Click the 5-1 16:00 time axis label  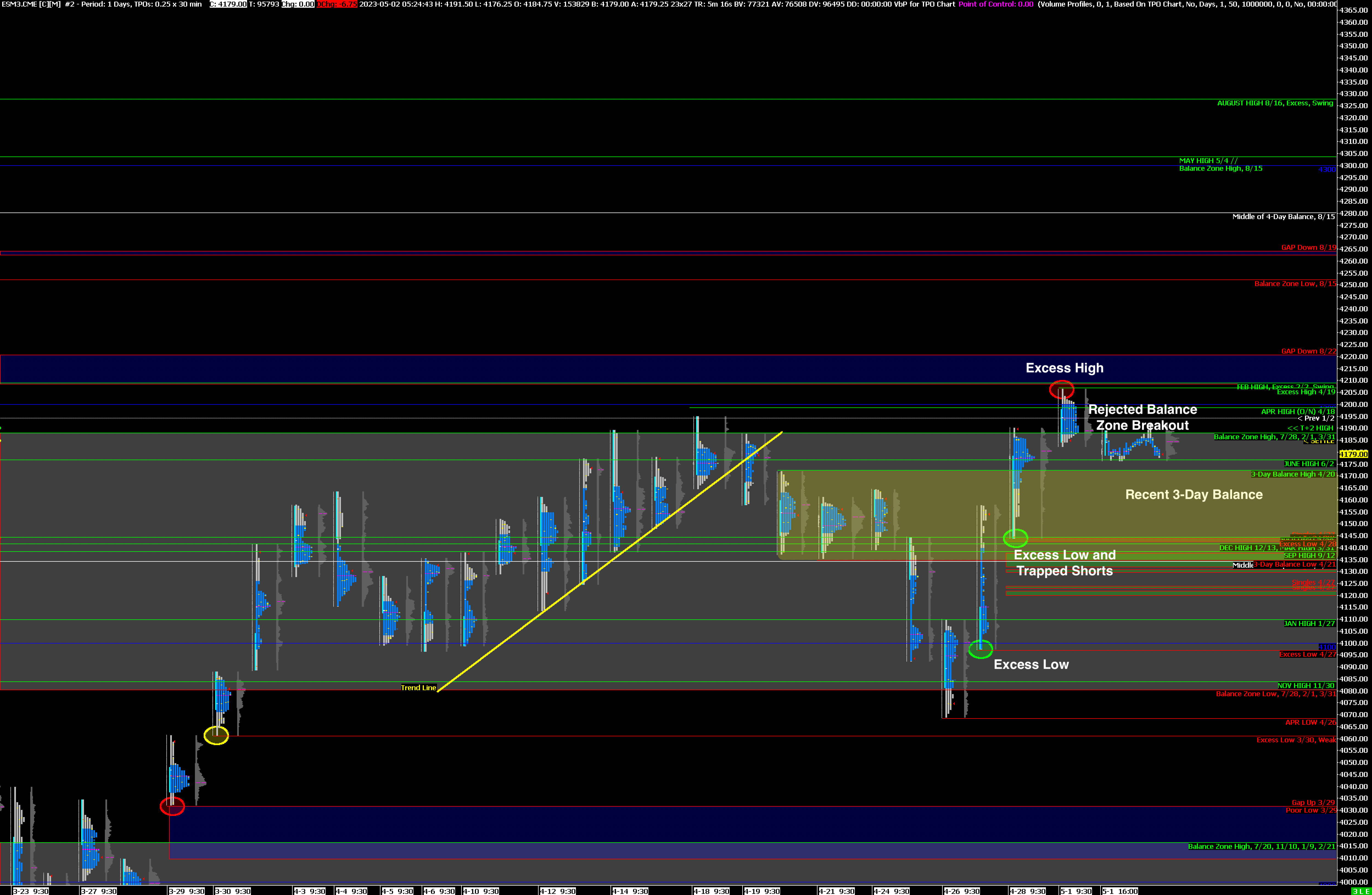coord(1119,891)
